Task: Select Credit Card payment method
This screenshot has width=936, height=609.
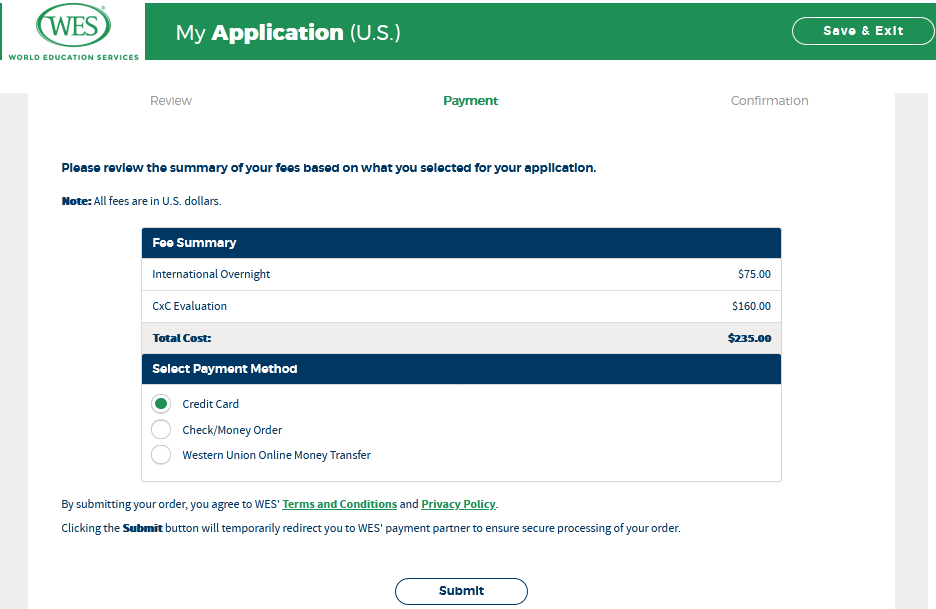Action: pyautogui.click(x=161, y=404)
